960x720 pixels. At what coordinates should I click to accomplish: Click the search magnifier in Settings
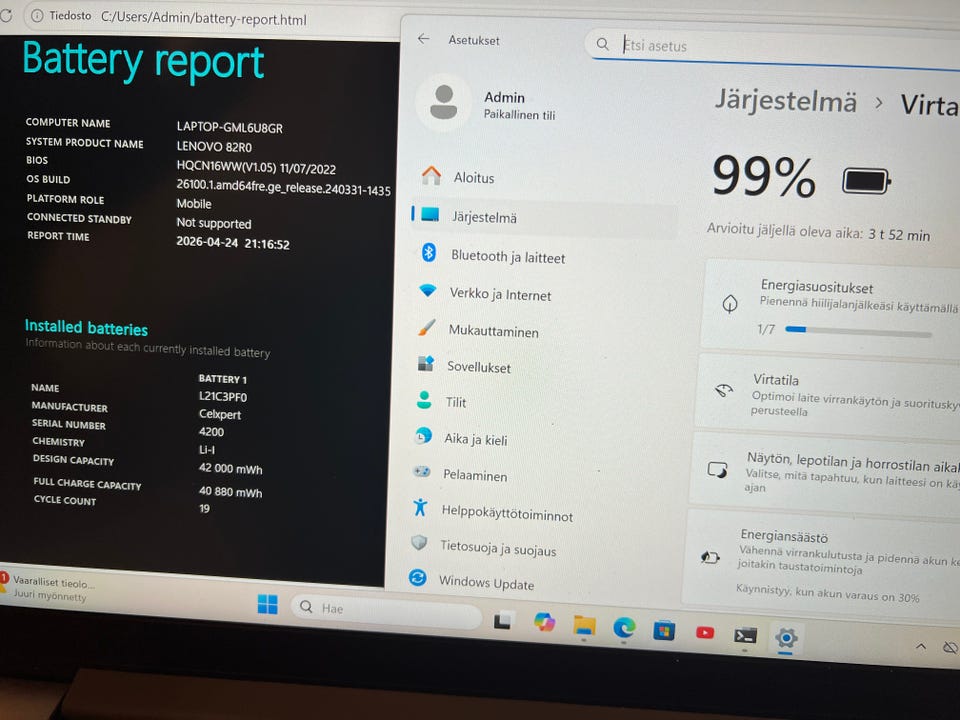(x=602, y=44)
